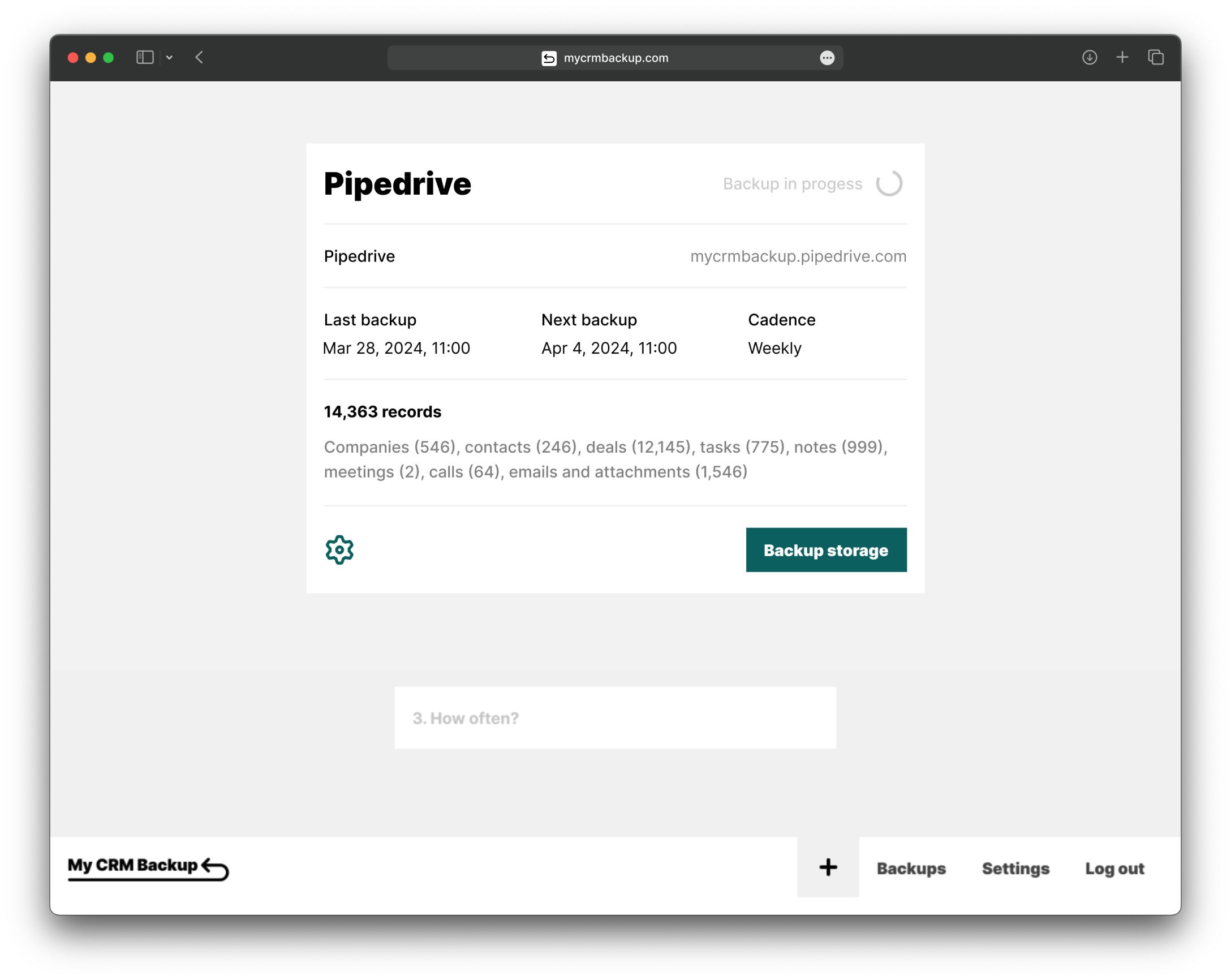Image resolution: width=1231 pixels, height=980 pixels.
Task: Click 'Apr 4, 2024, 11:00' next backup value
Action: (609, 348)
